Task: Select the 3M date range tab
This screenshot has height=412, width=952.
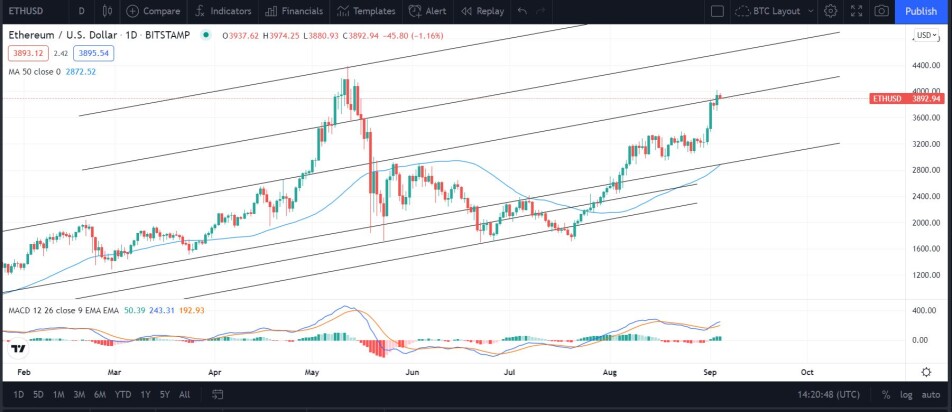Action: coord(79,394)
